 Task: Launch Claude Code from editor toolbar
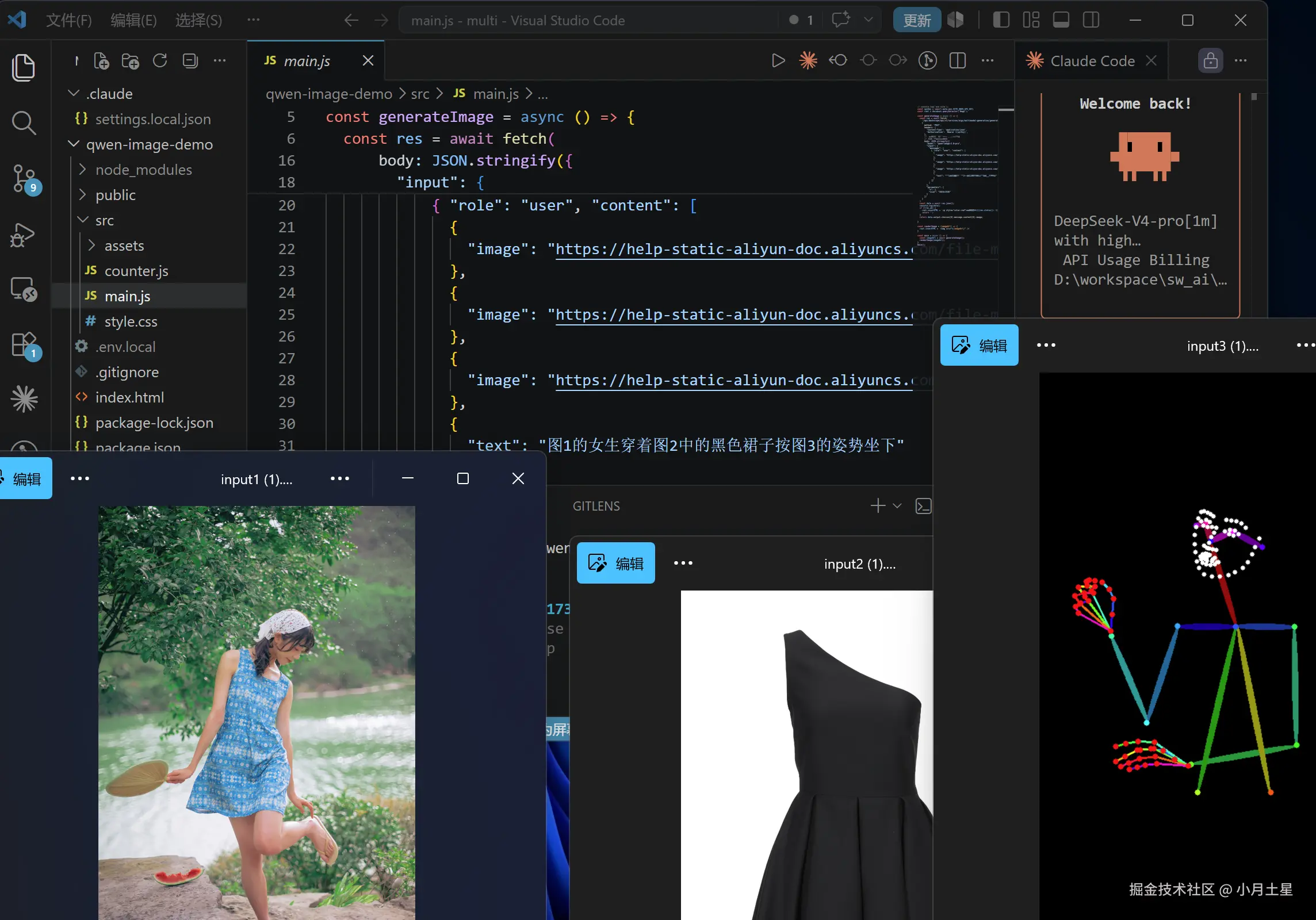coord(808,60)
